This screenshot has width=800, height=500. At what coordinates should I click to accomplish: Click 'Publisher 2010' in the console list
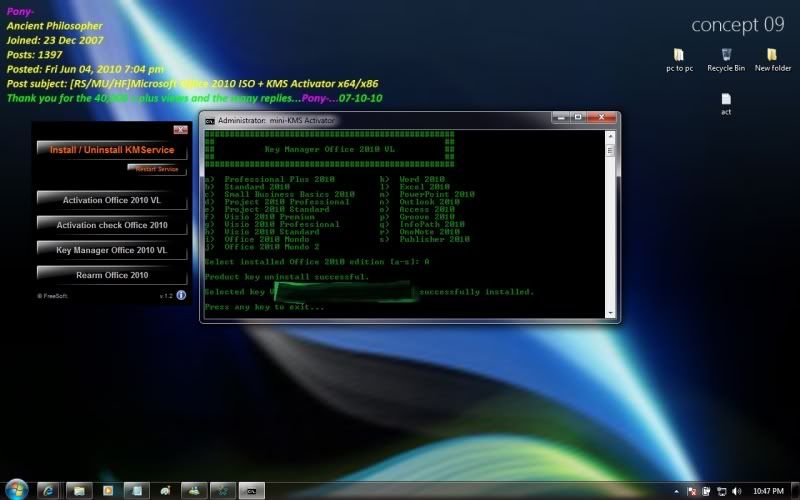pyautogui.click(x=434, y=239)
